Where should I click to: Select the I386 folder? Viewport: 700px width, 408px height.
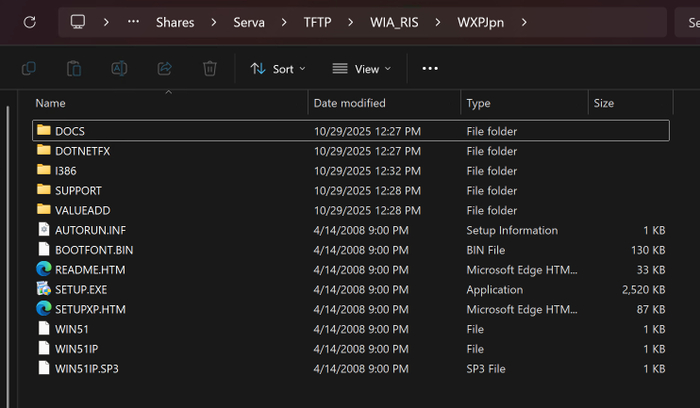click(x=66, y=171)
